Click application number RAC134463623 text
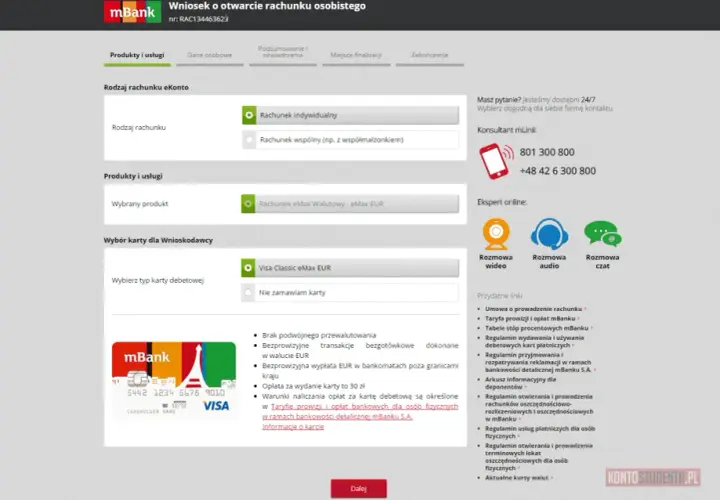720x500 pixels. click(x=198, y=19)
